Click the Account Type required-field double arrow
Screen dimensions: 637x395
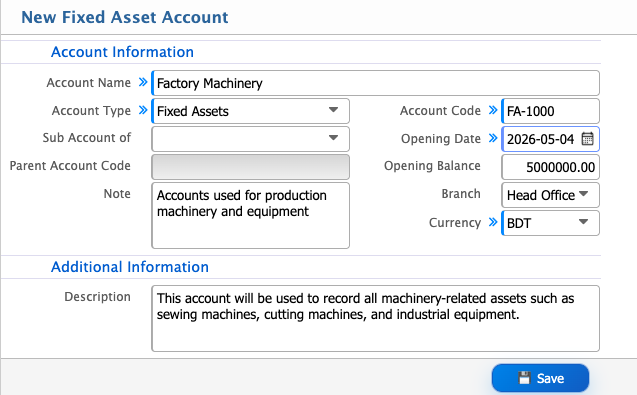pos(143,110)
